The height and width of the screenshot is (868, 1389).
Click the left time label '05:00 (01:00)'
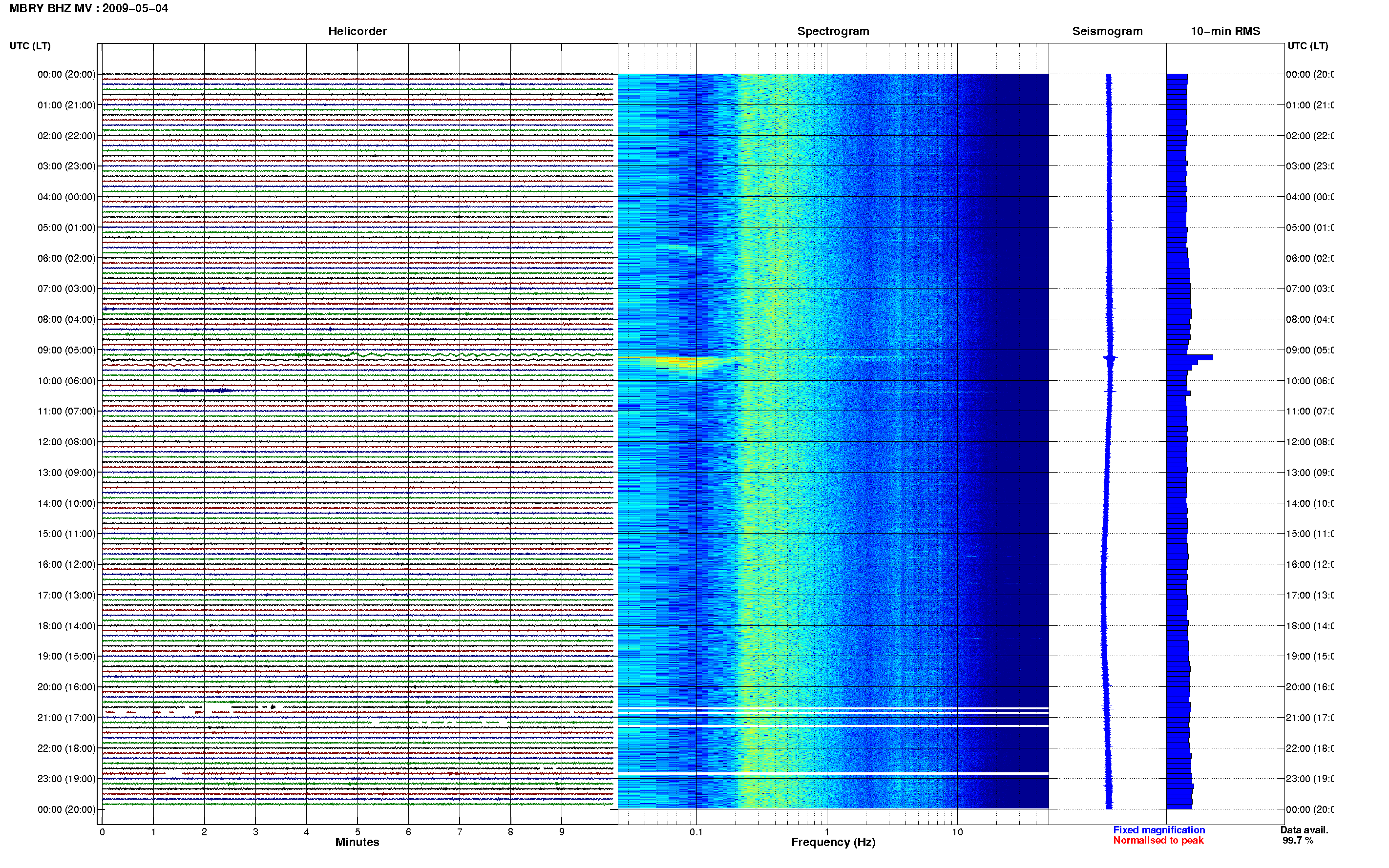coord(66,227)
